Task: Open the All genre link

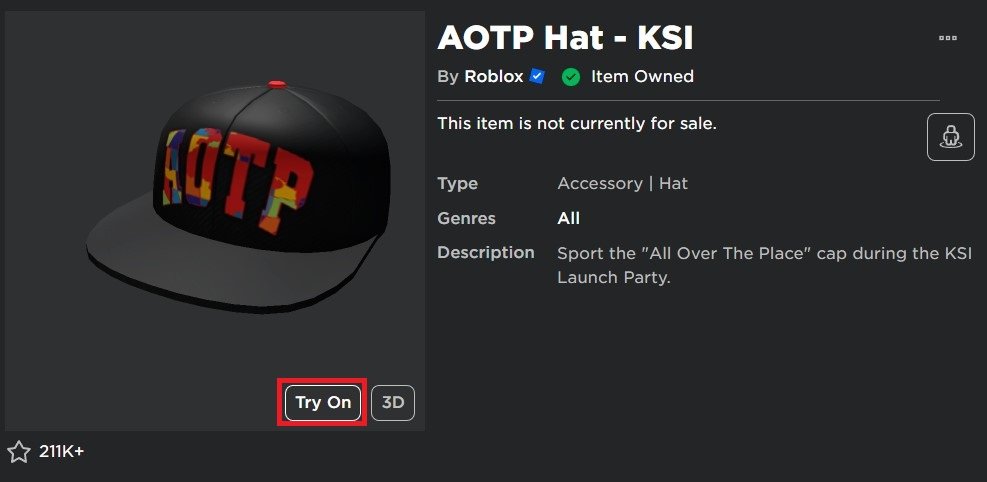Action: [x=568, y=218]
